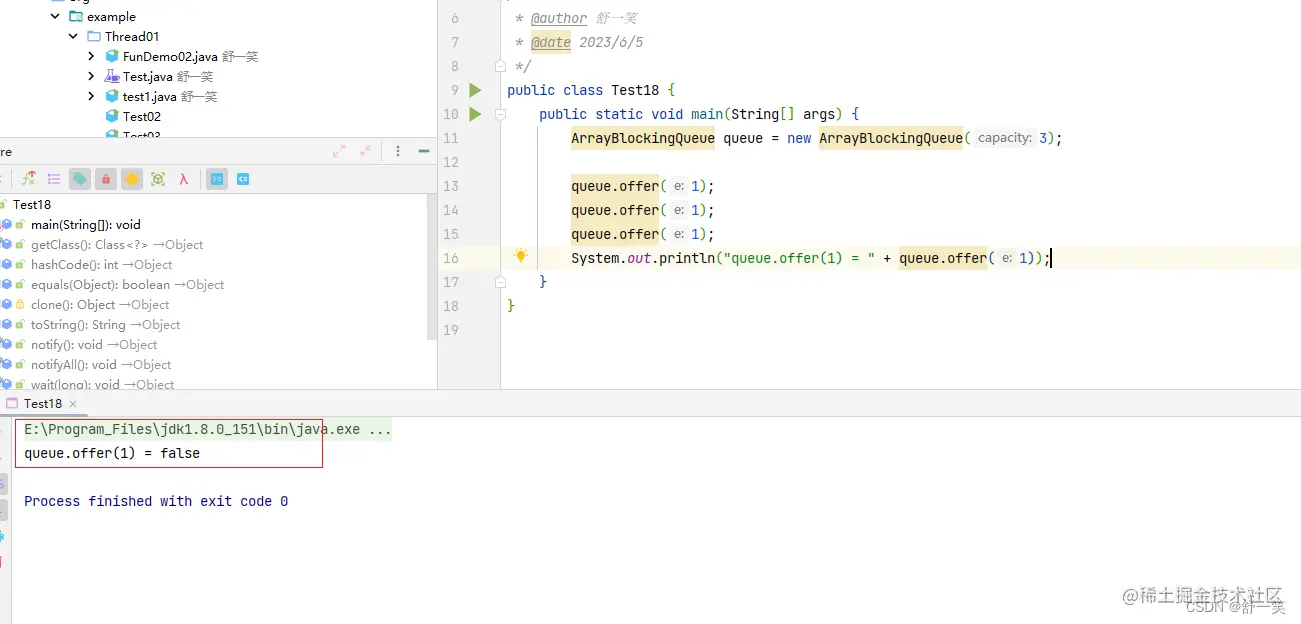
Task: Run main method from line 10 gutter arrow
Action: point(475,114)
